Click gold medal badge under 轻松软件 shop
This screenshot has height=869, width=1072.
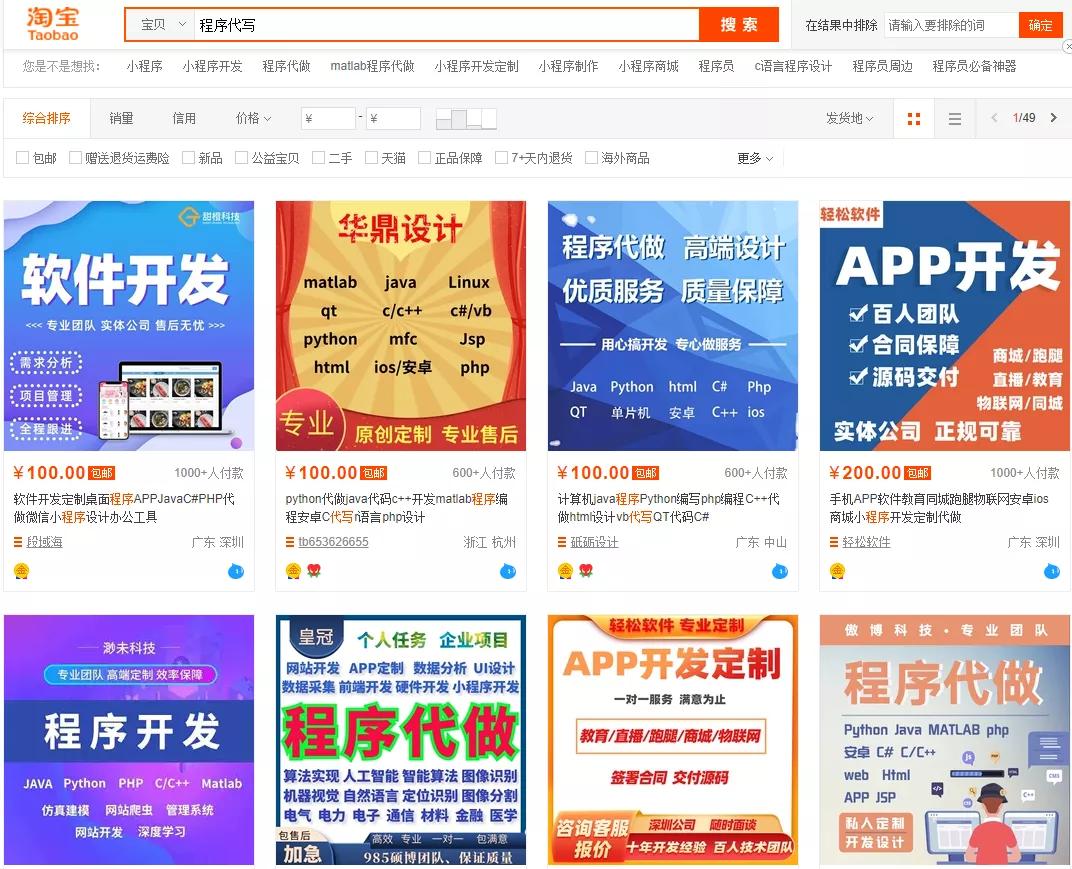tap(838, 570)
